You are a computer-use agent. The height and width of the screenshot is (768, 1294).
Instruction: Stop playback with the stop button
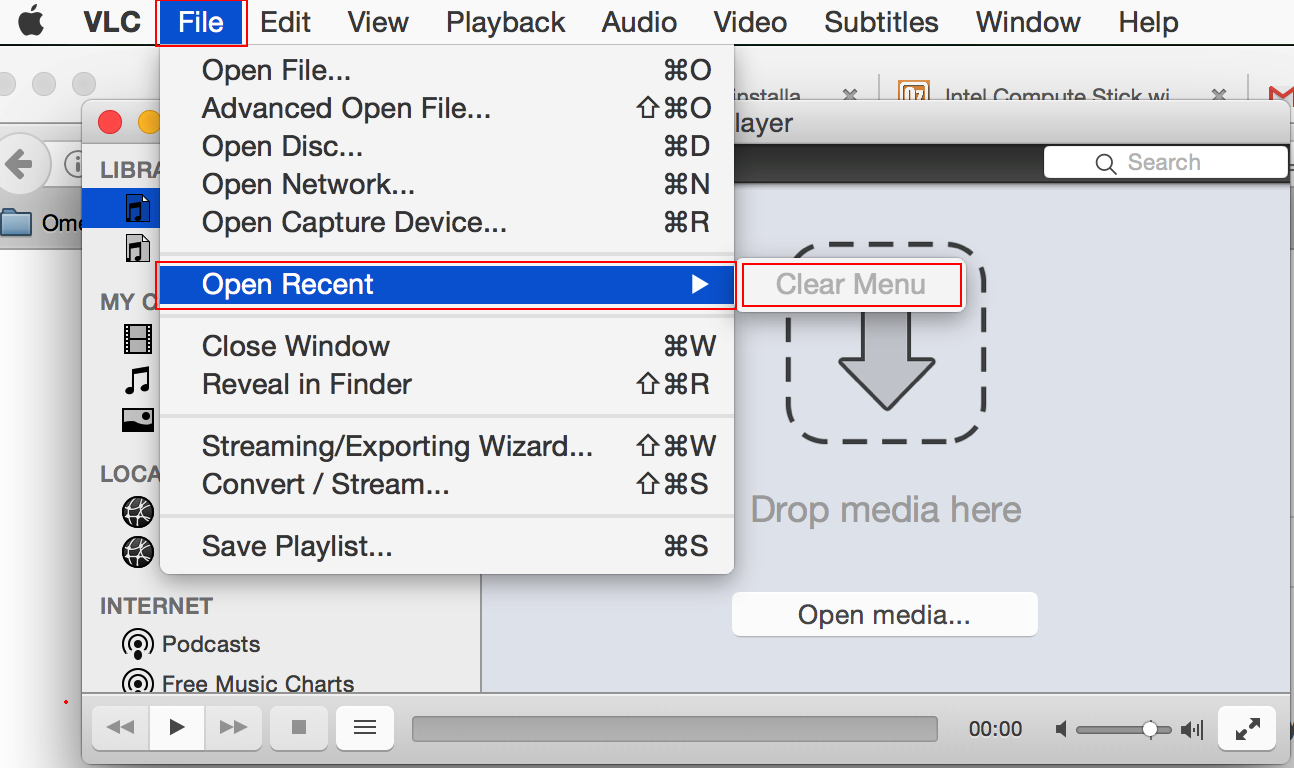click(x=299, y=727)
